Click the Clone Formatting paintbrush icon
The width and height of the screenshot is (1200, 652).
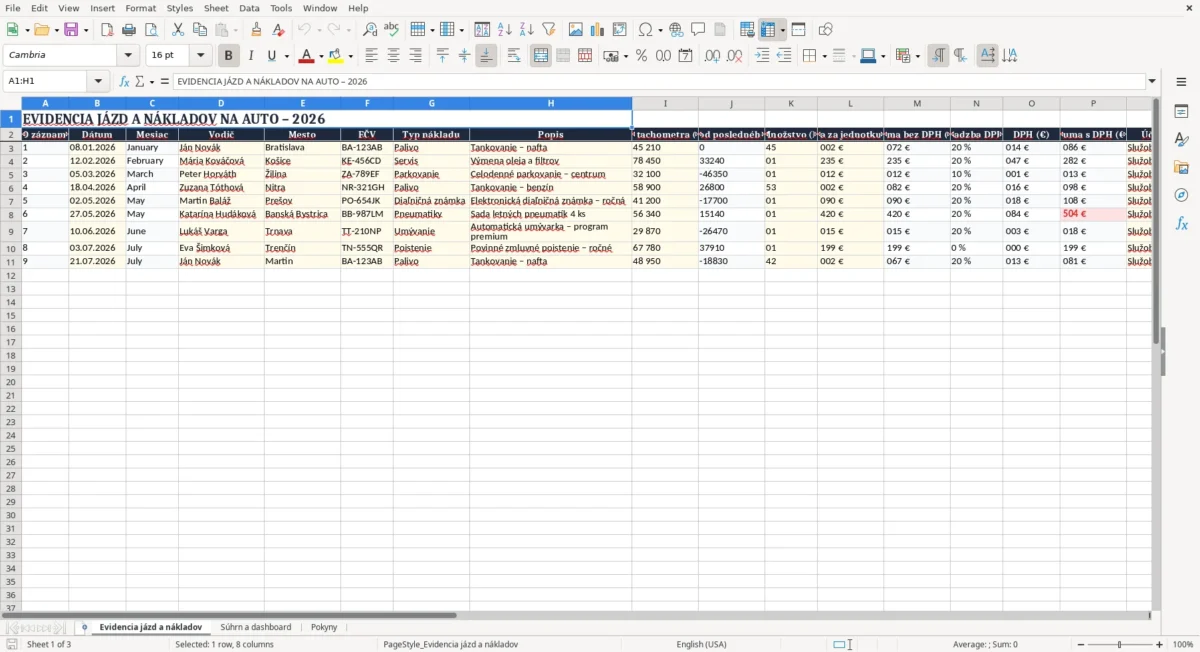pyautogui.click(x=257, y=29)
